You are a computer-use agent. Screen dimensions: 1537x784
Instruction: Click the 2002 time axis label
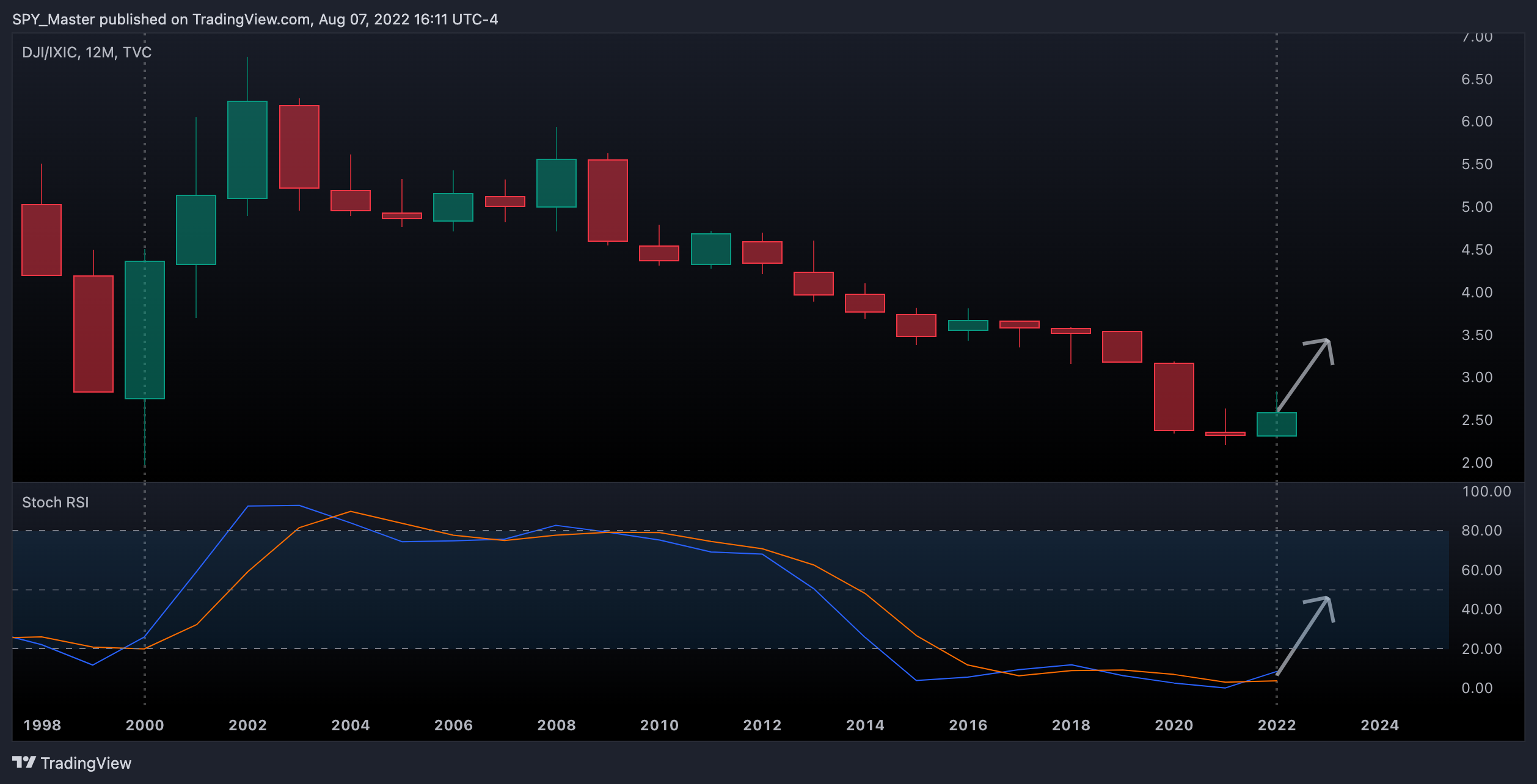tap(247, 725)
